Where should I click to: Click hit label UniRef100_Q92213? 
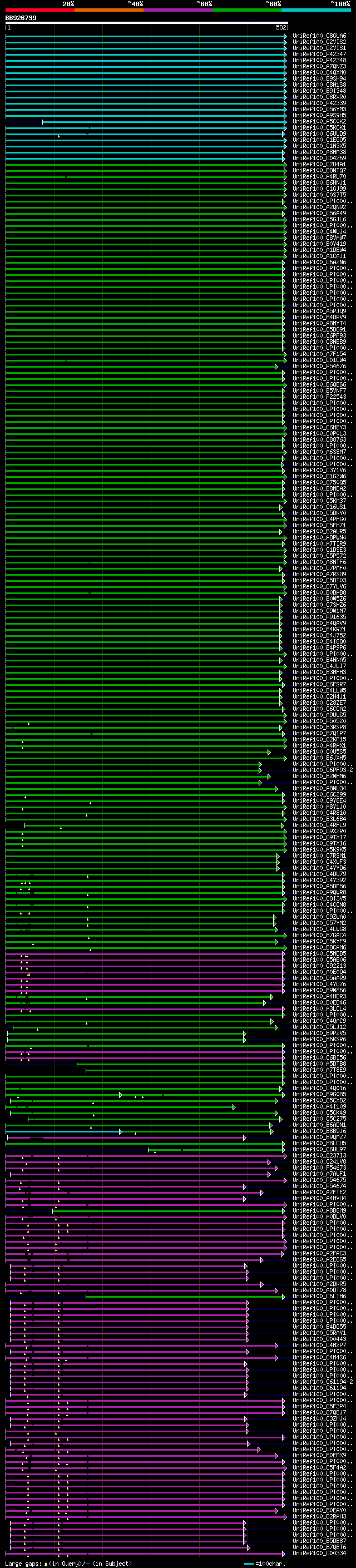tap(319, 966)
